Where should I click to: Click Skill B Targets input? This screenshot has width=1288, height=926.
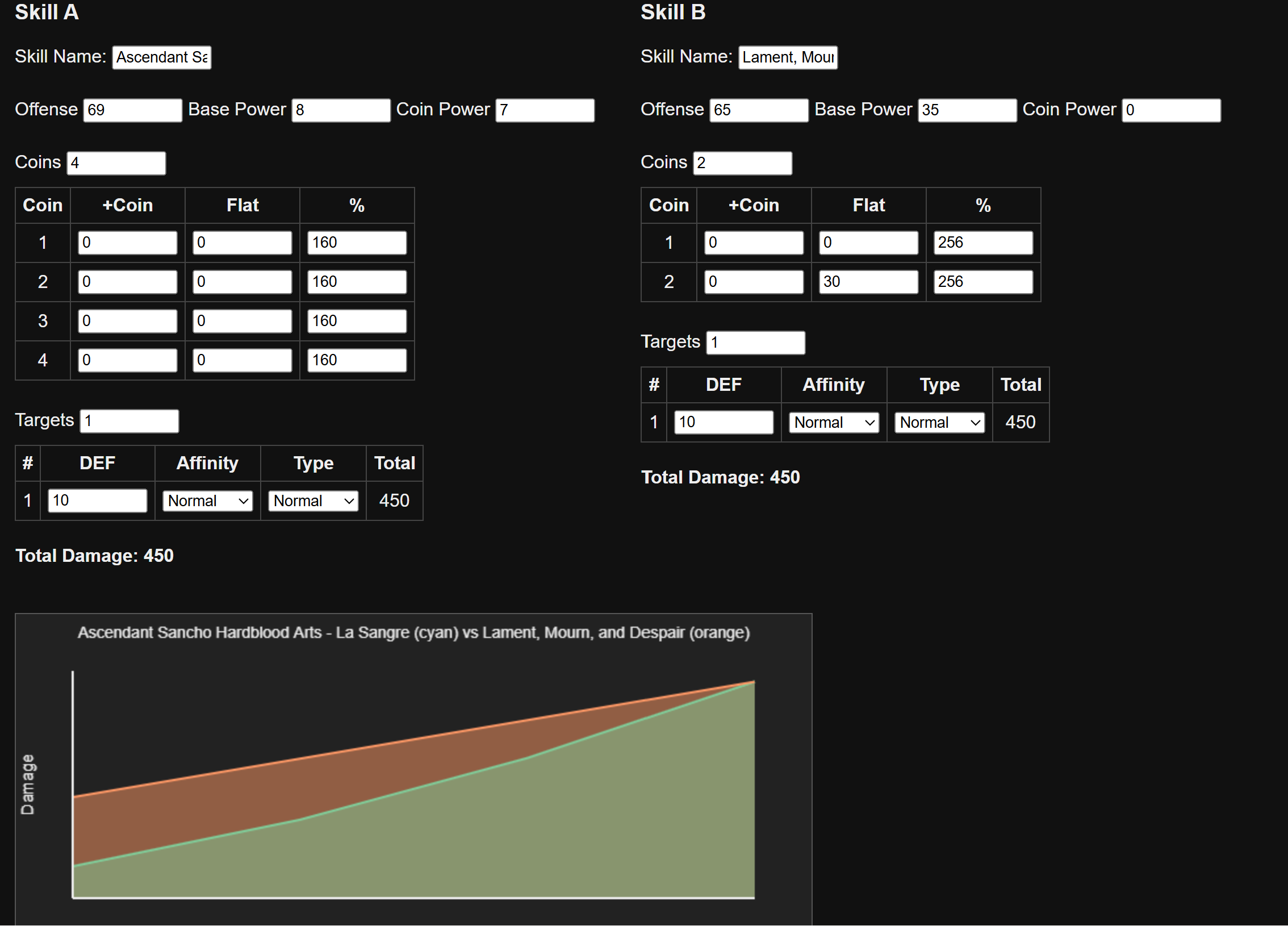click(x=755, y=343)
